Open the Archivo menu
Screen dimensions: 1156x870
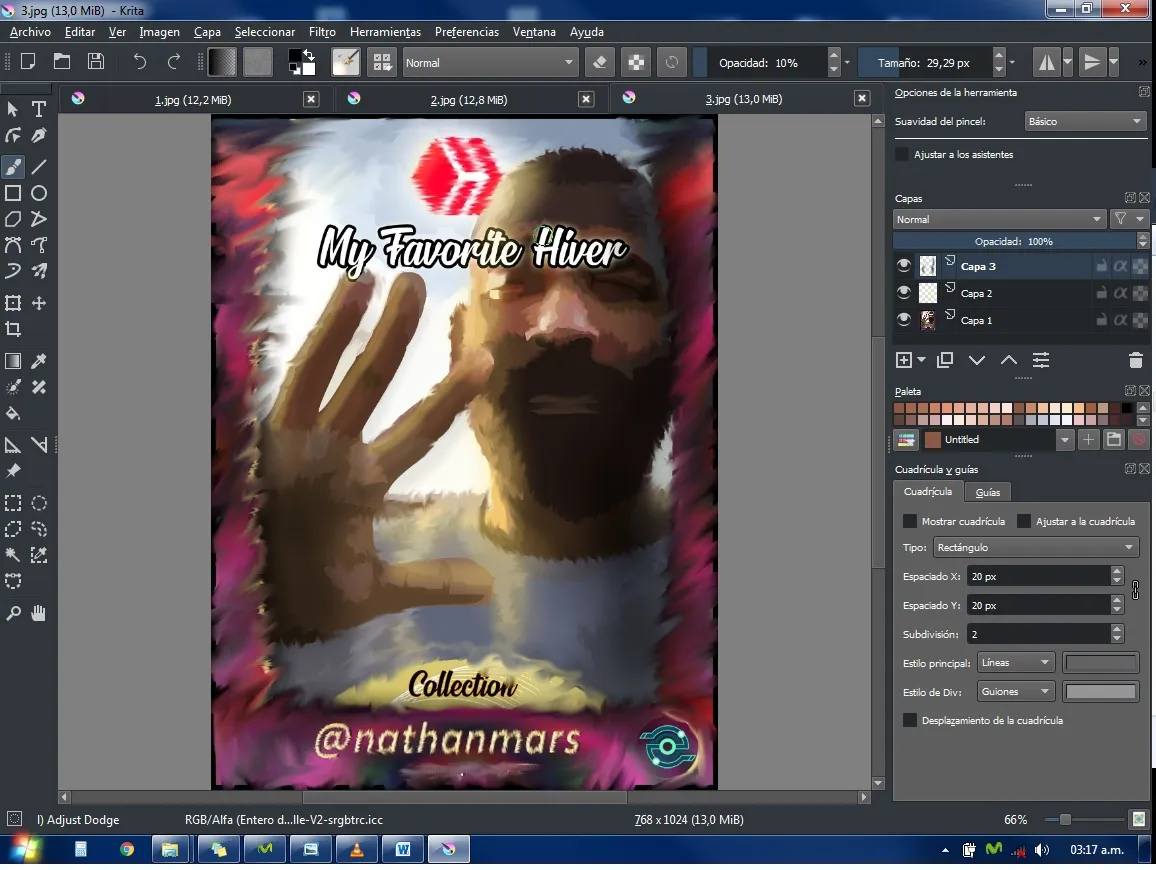pyautogui.click(x=30, y=32)
